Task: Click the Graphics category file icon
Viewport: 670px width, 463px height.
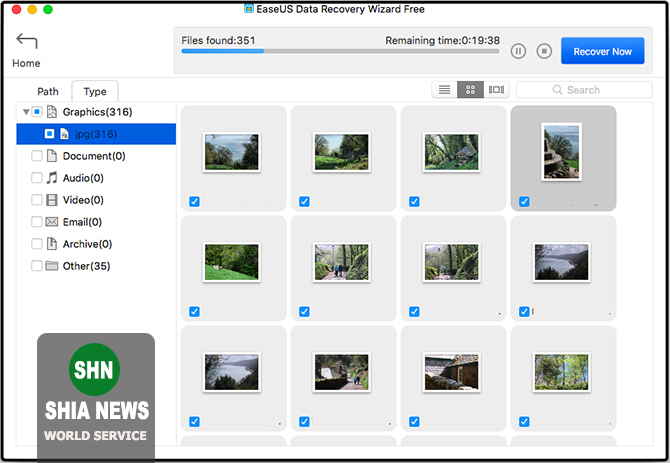Action: point(52,112)
